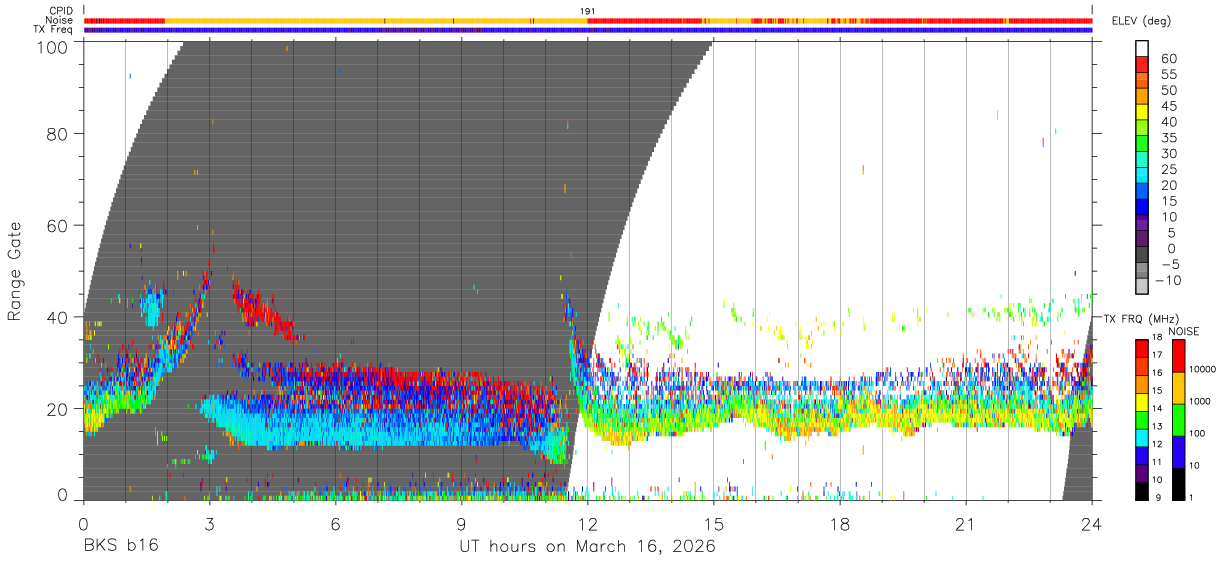Click range gate tick label 100
The height and width of the screenshot is (567, 1228).
[53, 47]
